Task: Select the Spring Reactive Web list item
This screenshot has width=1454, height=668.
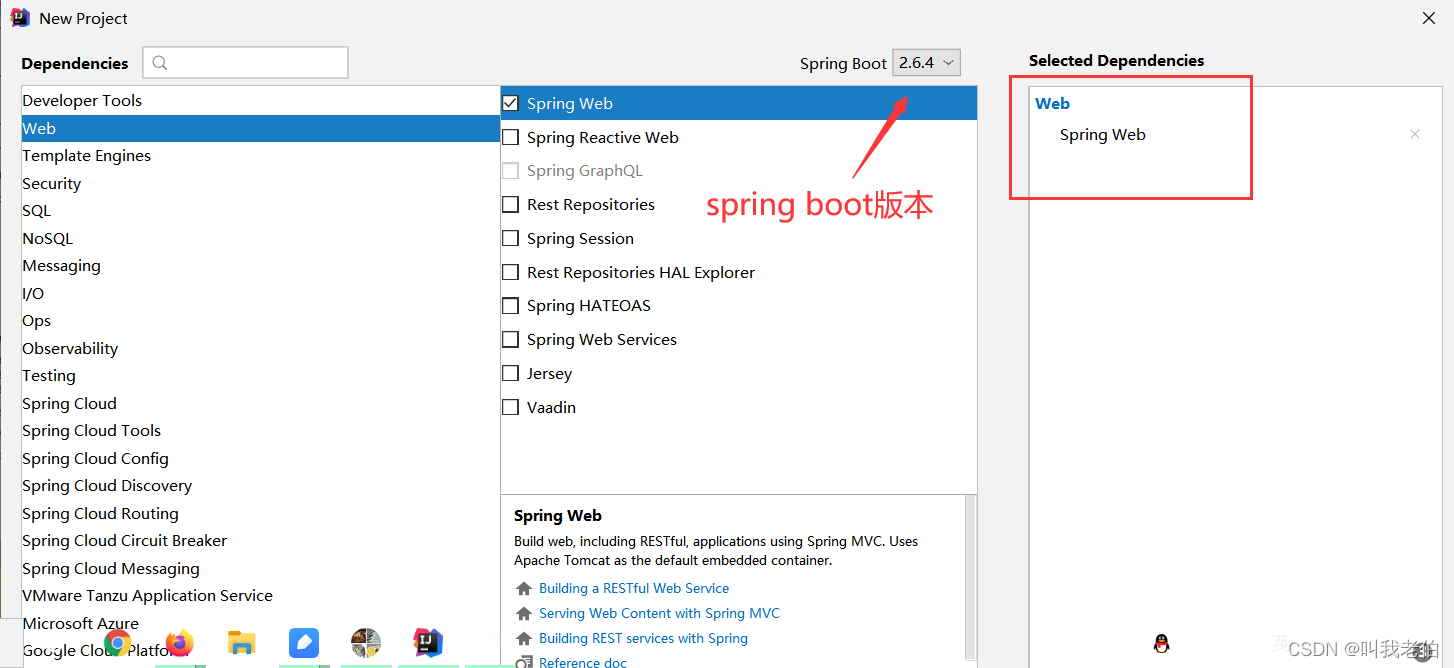Action: (739, 137)
